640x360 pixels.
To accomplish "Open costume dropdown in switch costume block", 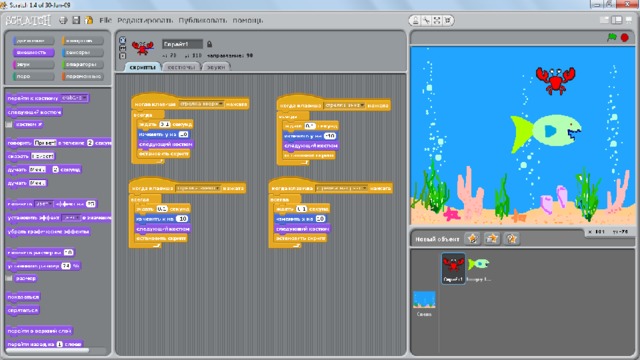I will [x=74, y=98].
